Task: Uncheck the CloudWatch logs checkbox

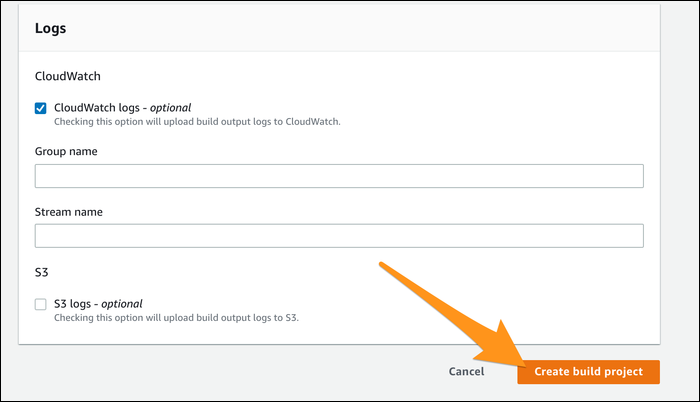Action: [41, 108]
